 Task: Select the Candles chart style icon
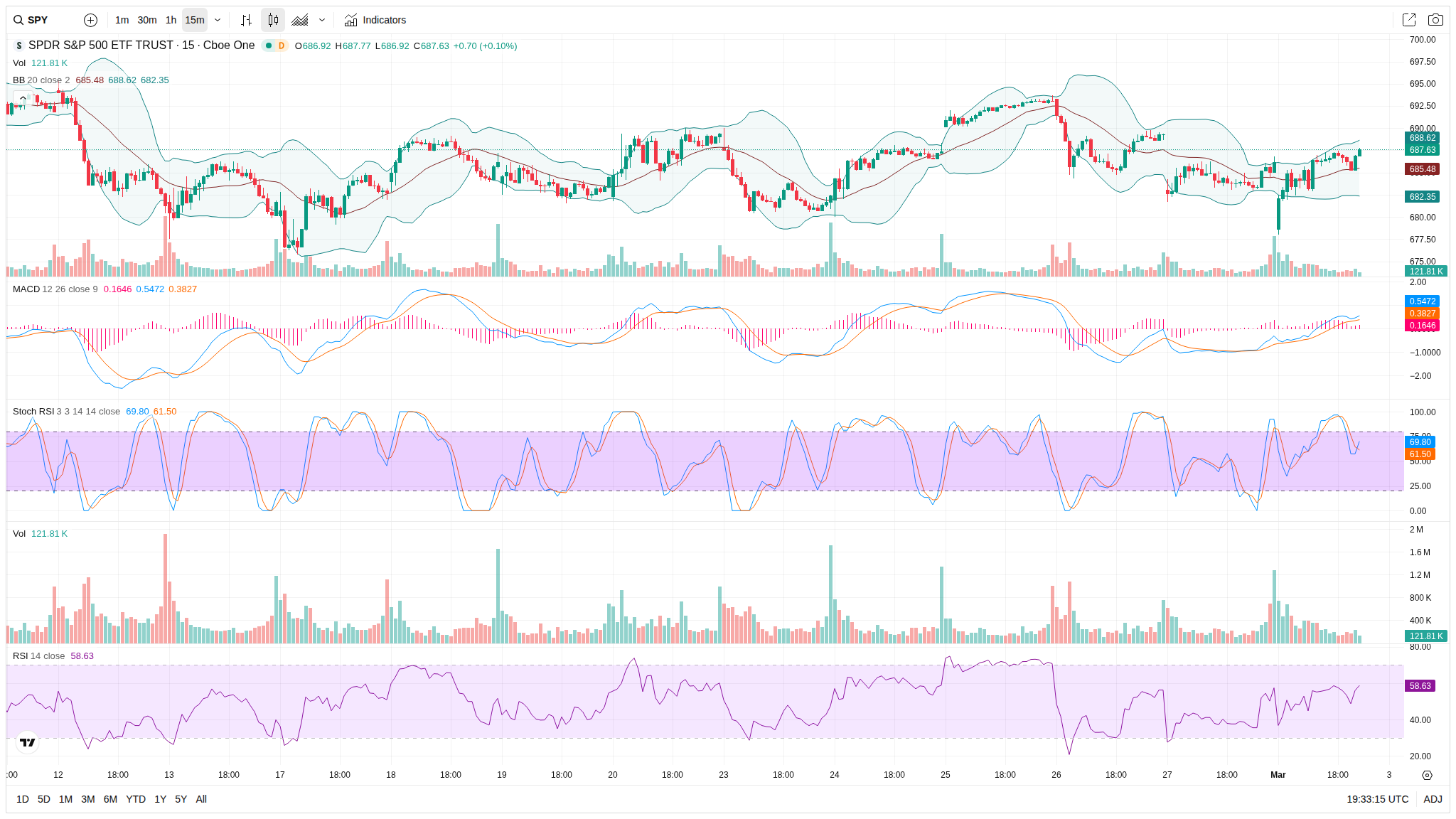tap(273, 20)
